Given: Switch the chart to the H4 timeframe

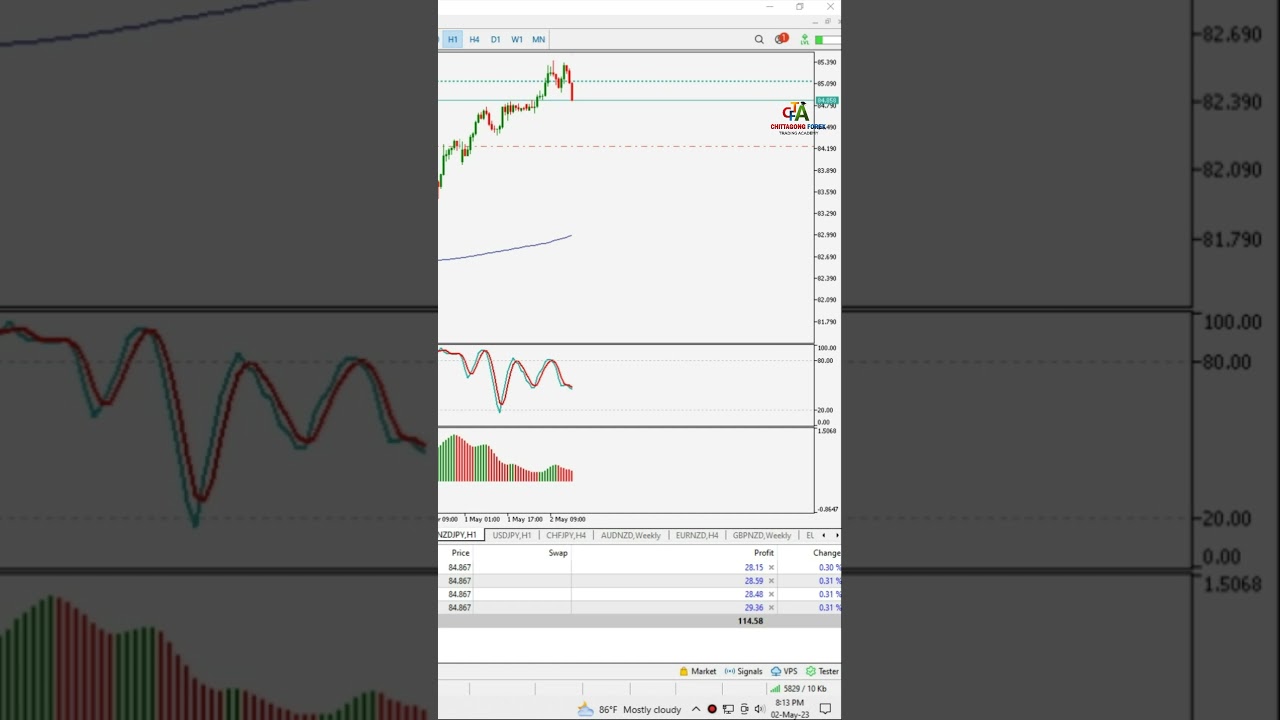Looking at the screenshot, I should pos(474,40).
